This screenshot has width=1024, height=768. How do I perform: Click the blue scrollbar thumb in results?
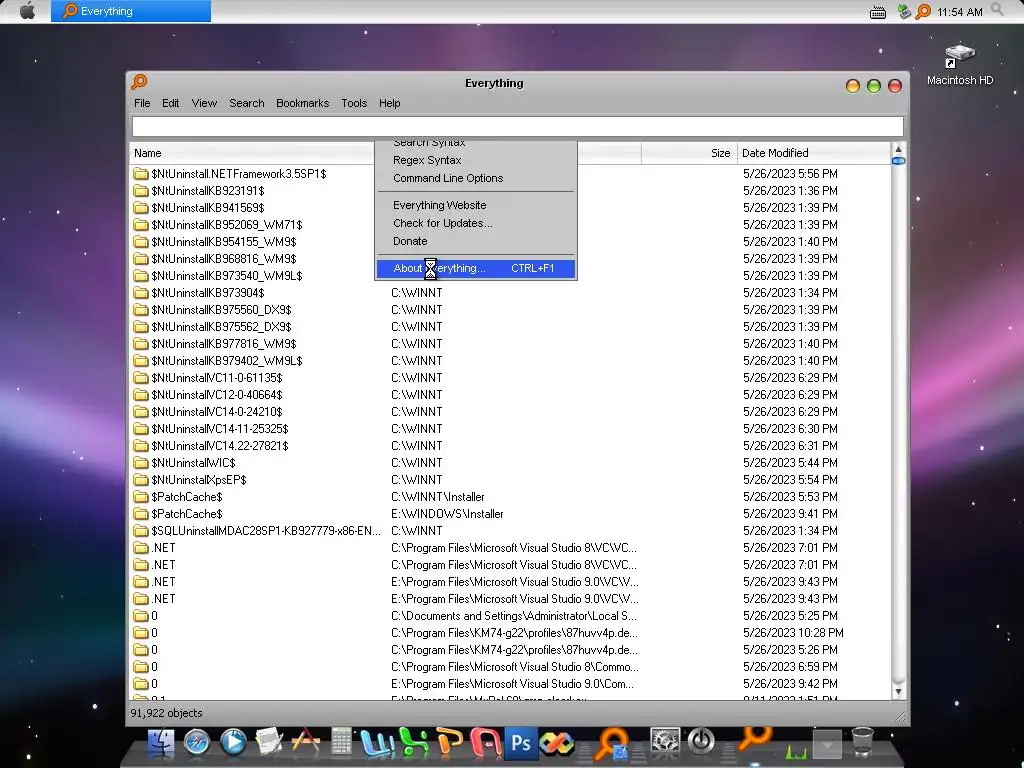click(898, 161)
